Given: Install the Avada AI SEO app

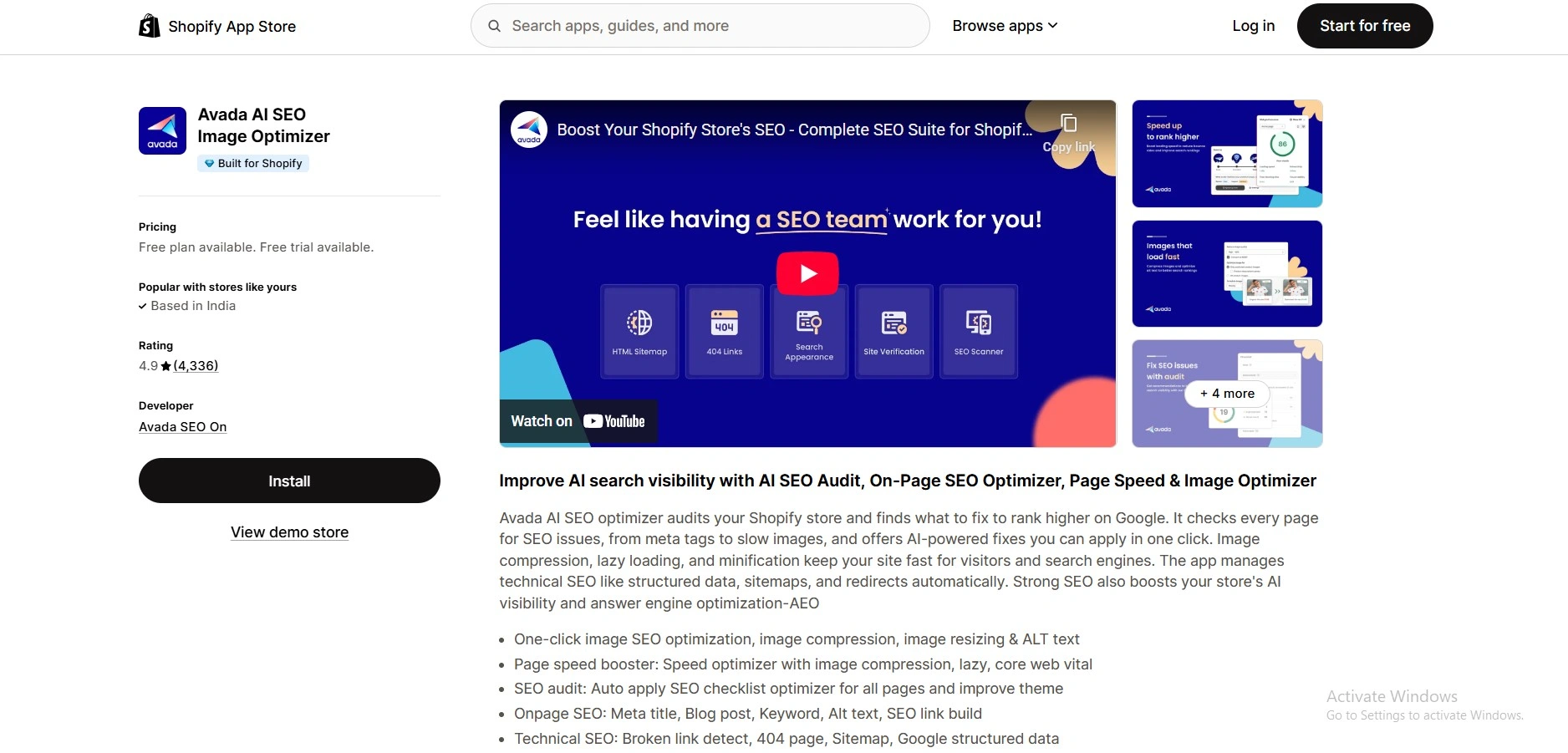Looking at the screenshot, I should click(x=289, y=481).
